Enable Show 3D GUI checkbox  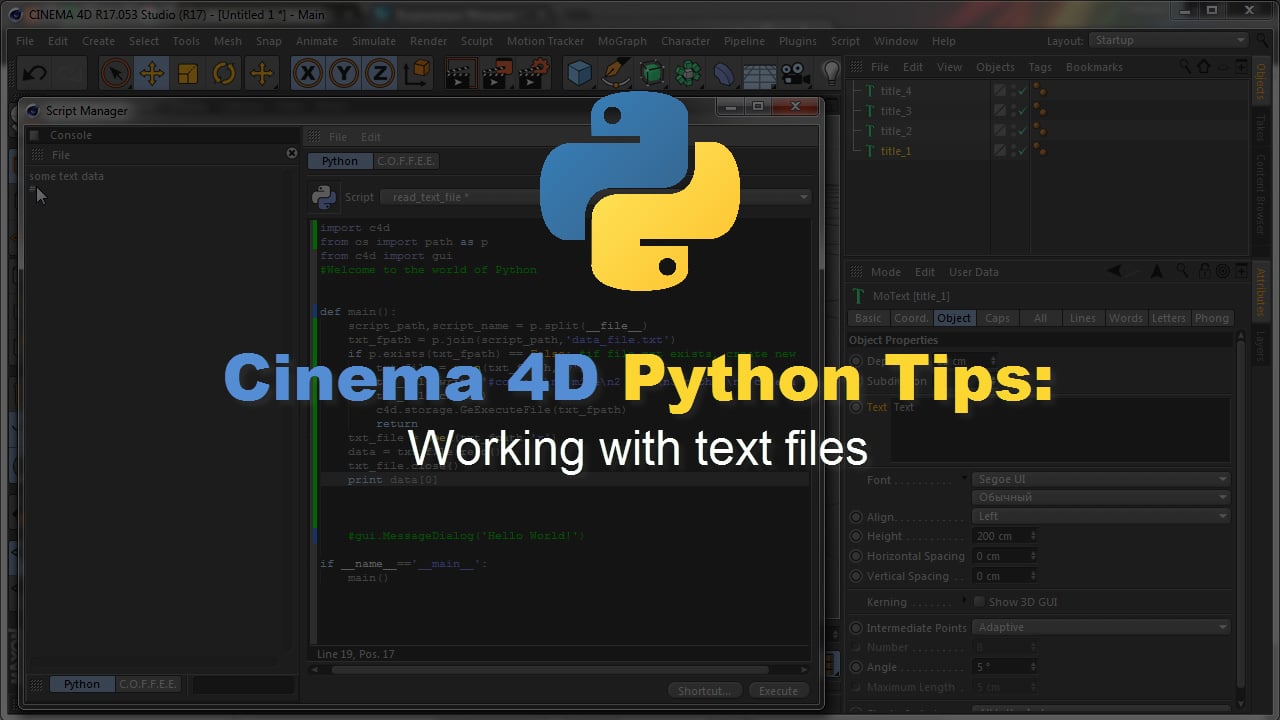(979, 601)
